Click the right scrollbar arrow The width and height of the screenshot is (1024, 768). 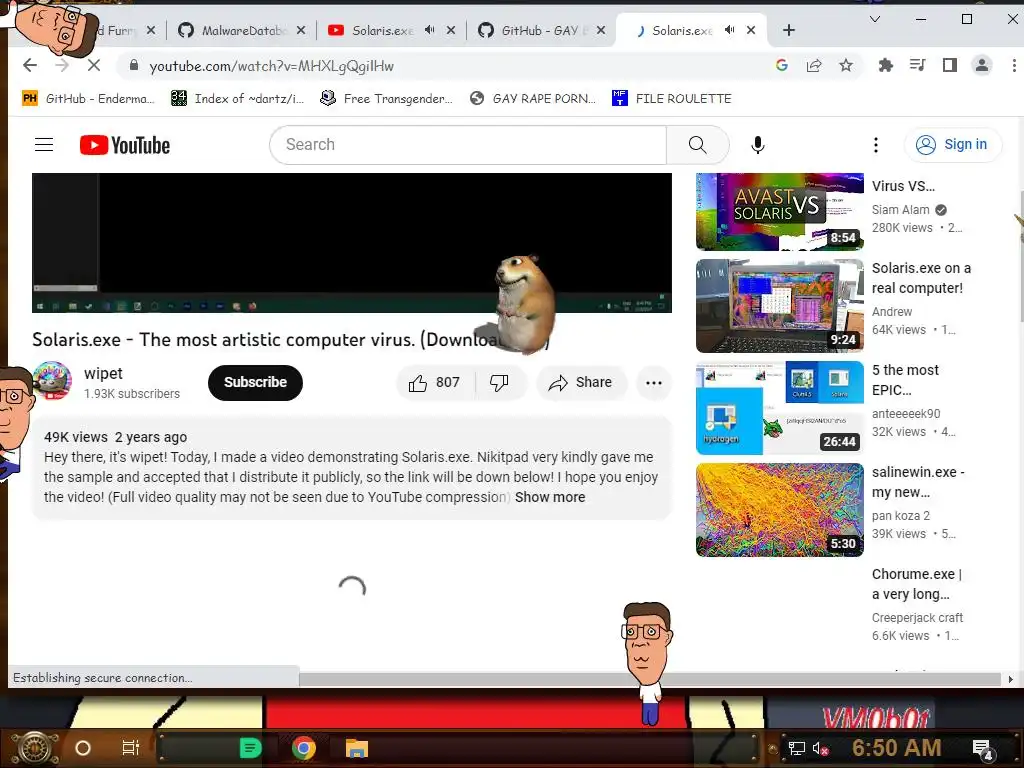(1010, 679)
